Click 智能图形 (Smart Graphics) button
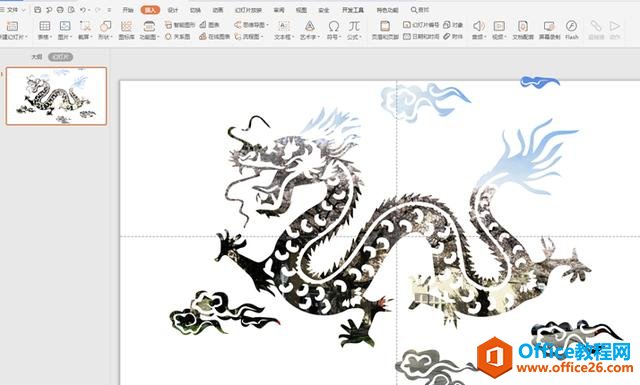Viewport: 640px width, 385px height. coord(180,25)
